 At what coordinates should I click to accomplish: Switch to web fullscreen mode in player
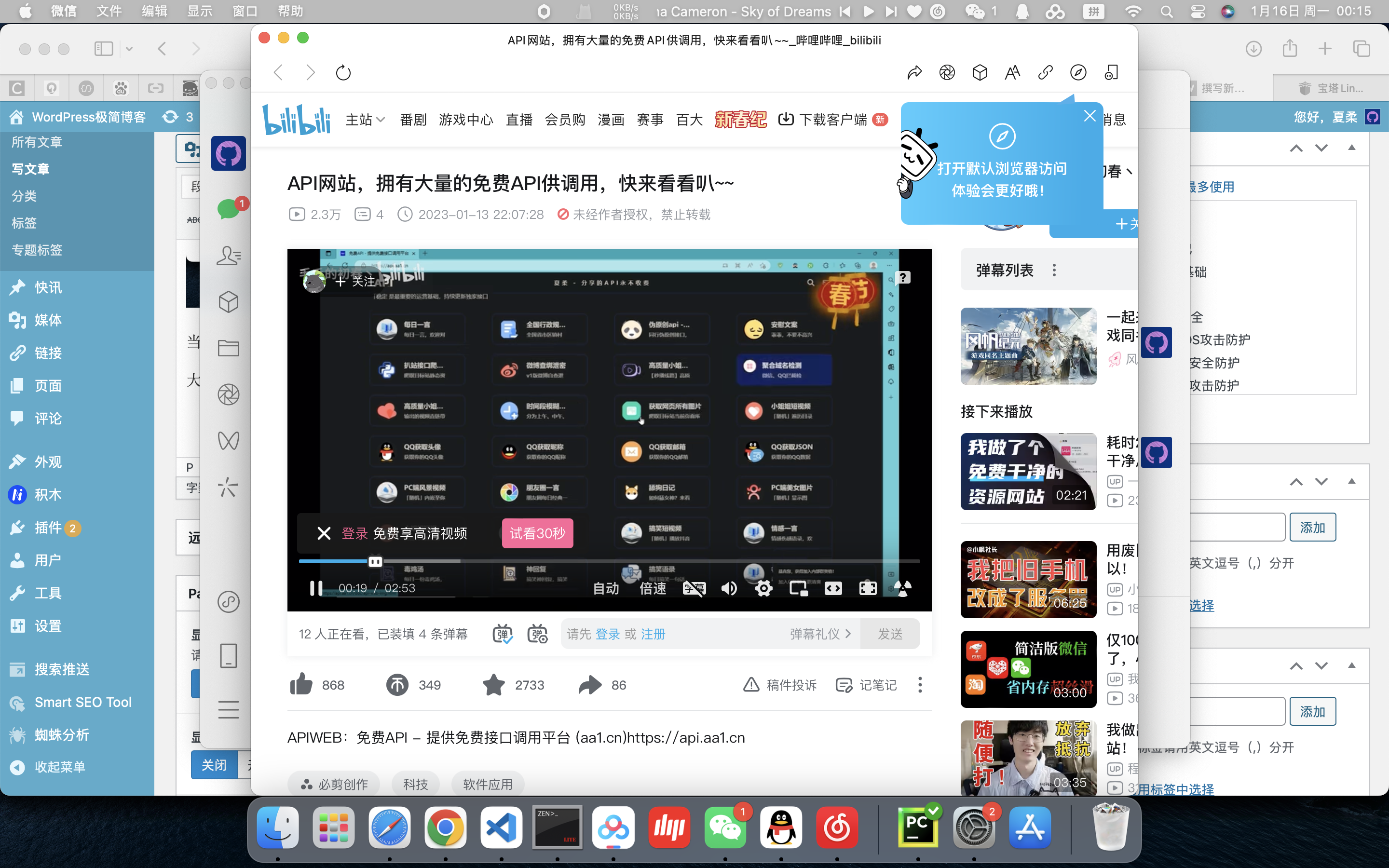(x=833, y=588)
